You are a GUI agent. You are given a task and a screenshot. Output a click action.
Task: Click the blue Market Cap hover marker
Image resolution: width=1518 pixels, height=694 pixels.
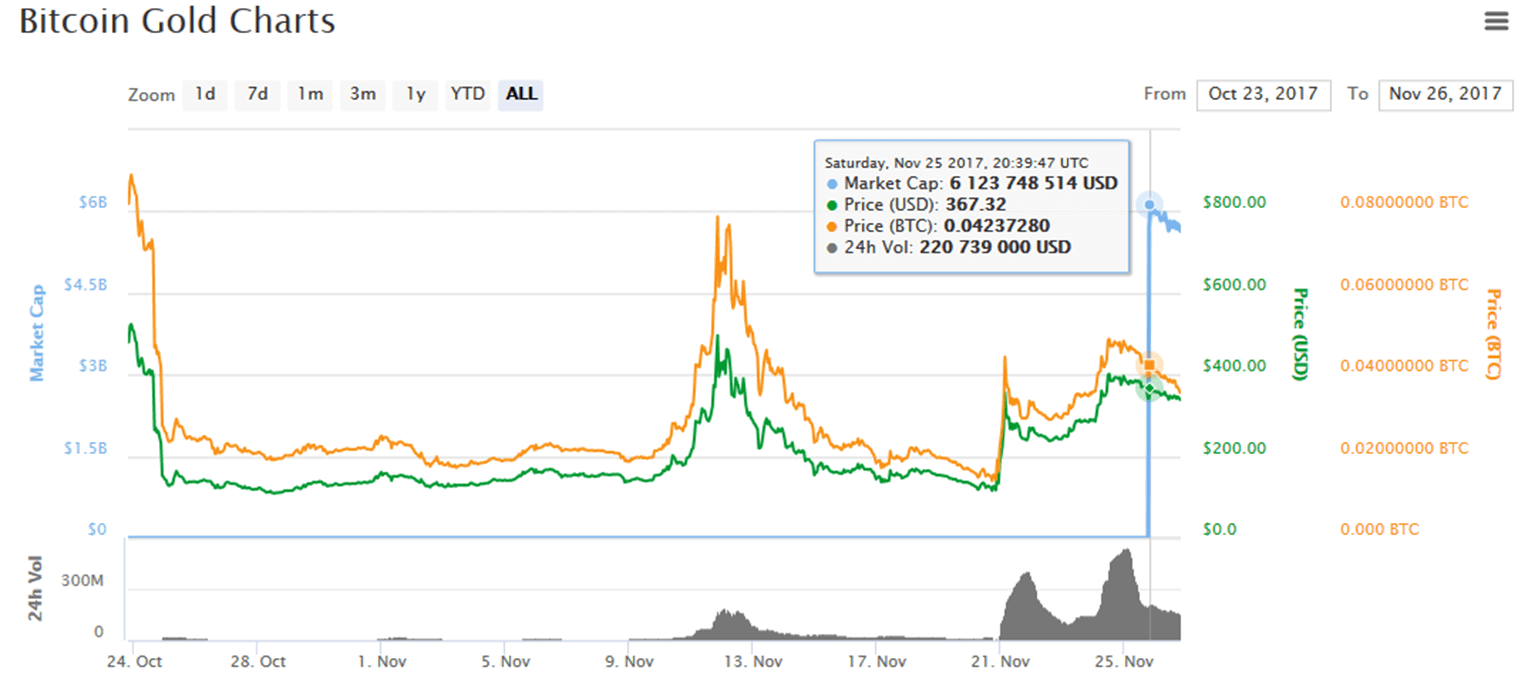point(1150,205)
